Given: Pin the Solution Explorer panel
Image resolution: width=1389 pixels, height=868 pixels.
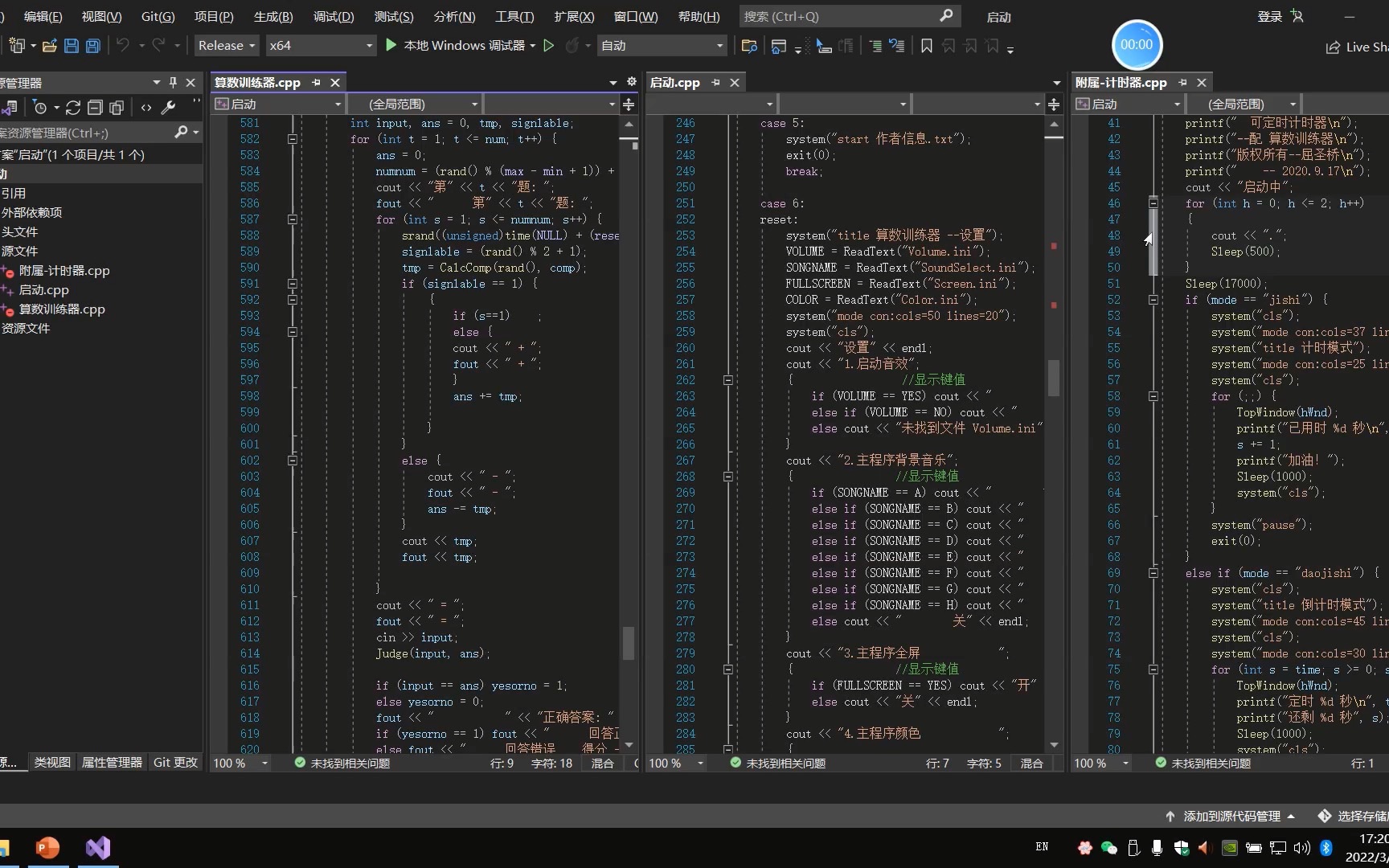Looking at the screenshot, I should (x=172, y=83).
